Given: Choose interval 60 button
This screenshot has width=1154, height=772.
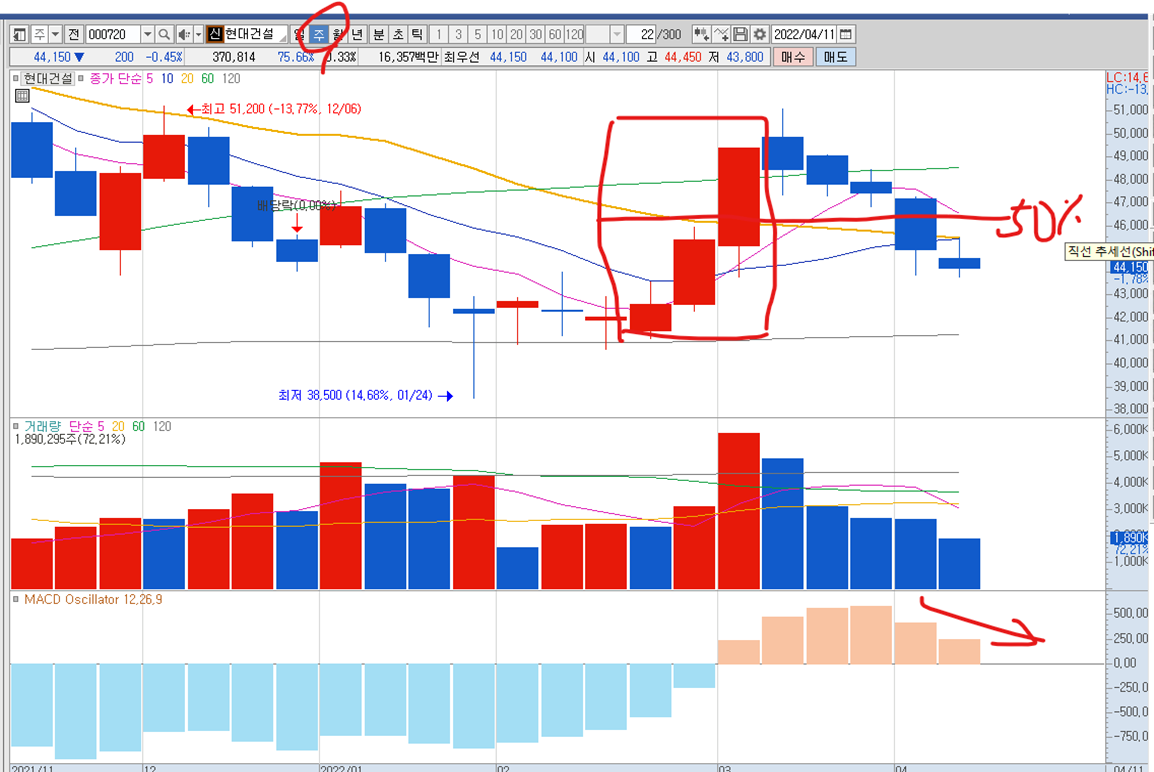Looking at the screenshot, I should [555, 35].
